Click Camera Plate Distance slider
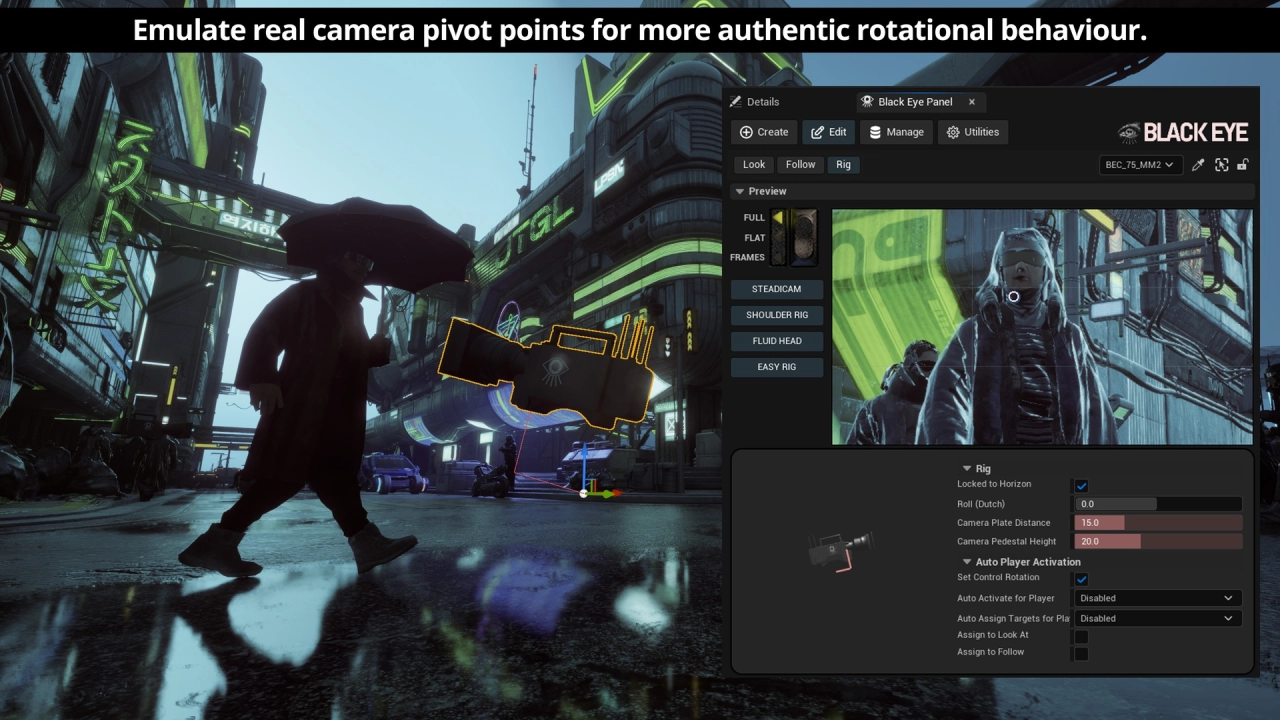The height and width of the screenshot is (720, 1280). (x=1158, y=523)
